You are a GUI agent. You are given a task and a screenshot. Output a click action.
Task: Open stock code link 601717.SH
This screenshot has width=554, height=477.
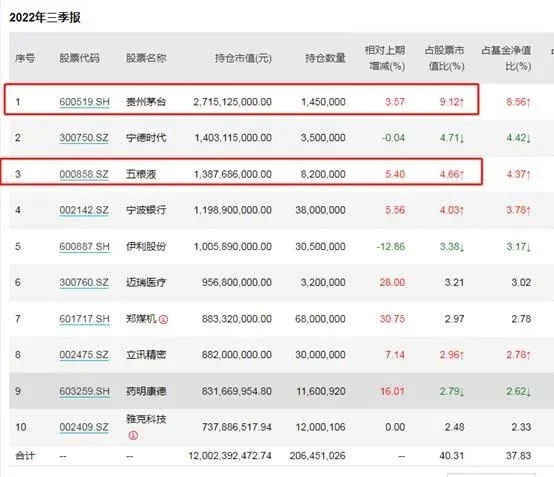84,319
